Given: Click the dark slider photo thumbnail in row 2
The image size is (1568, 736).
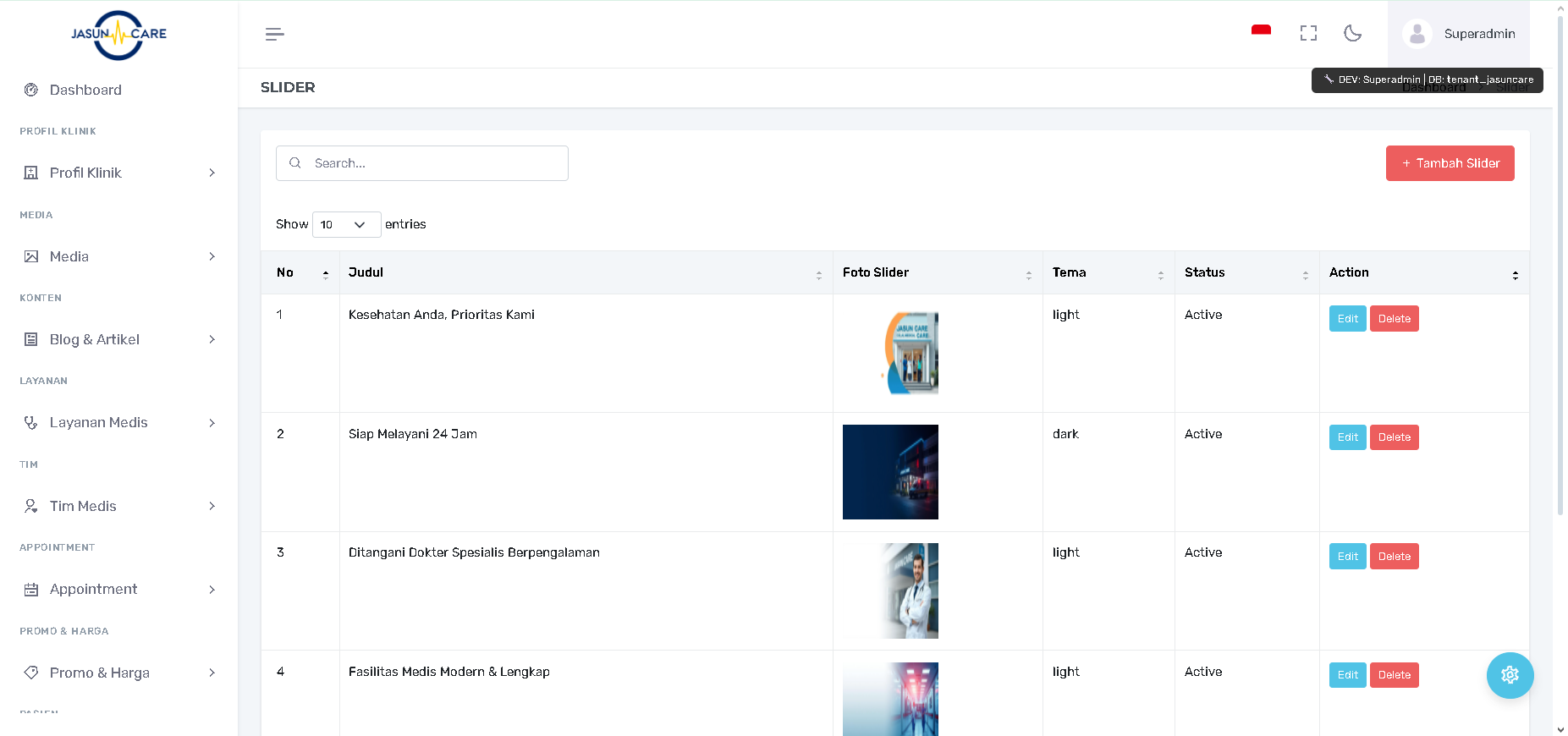Looking at the screenshot, I should tap(890, 472).
